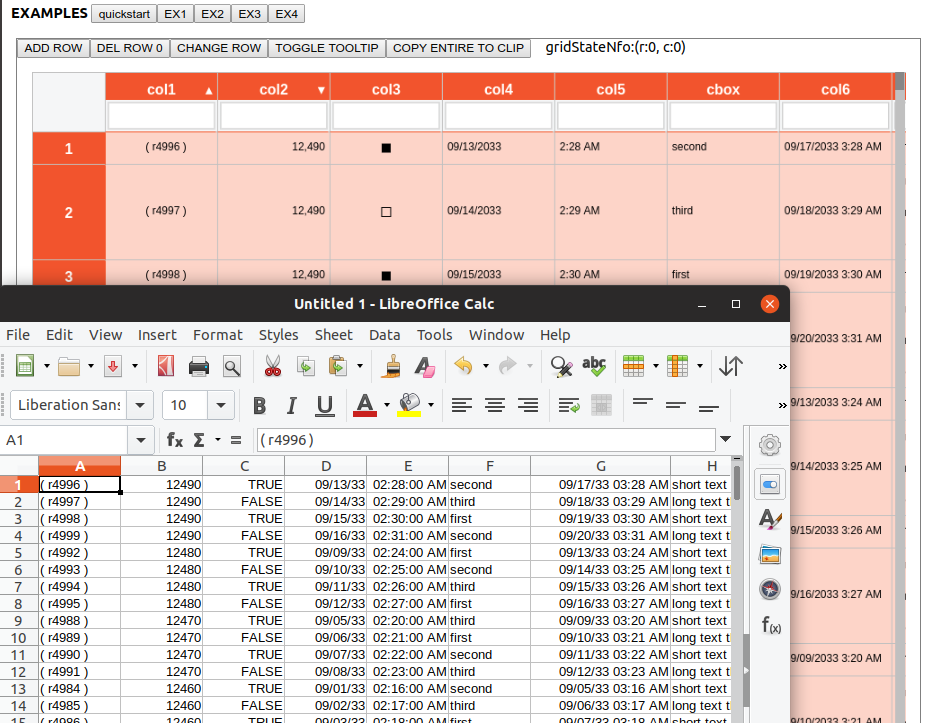Viewport: 930px width, 723px height.
Task: Open the Sidebar Settings gear icon
Action: 770,445
